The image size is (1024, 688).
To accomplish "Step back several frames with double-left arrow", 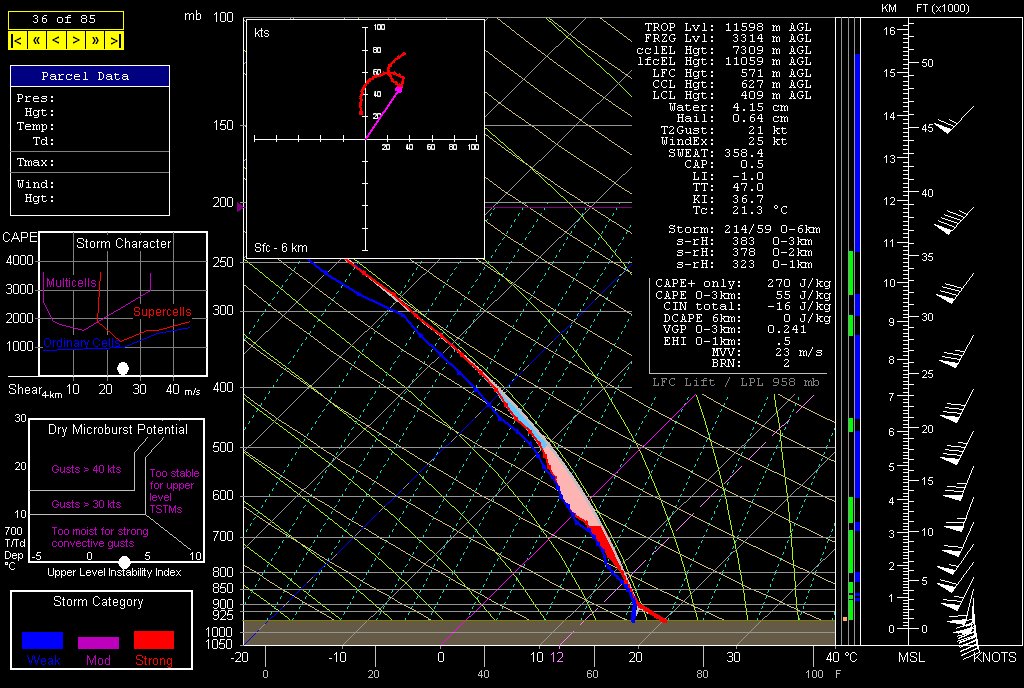I will (x=36, y=40).
